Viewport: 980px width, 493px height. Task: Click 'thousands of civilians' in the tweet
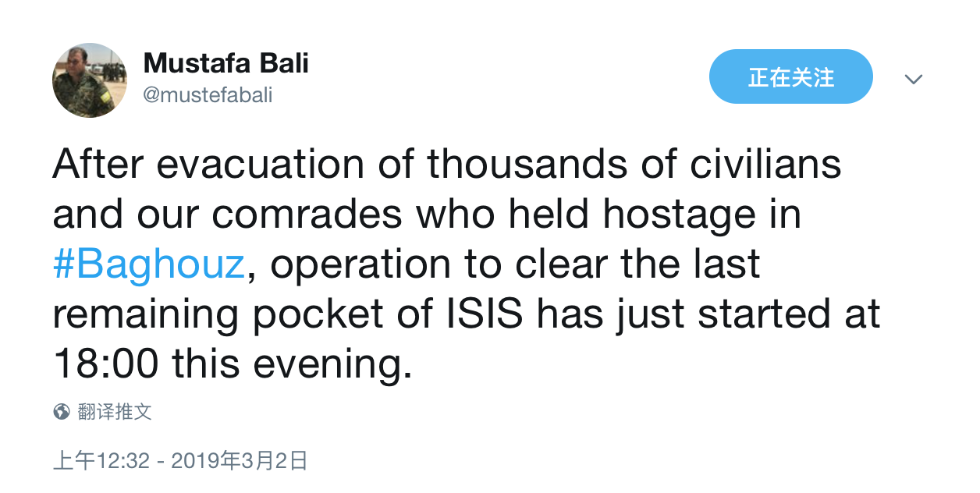[634, 164]
